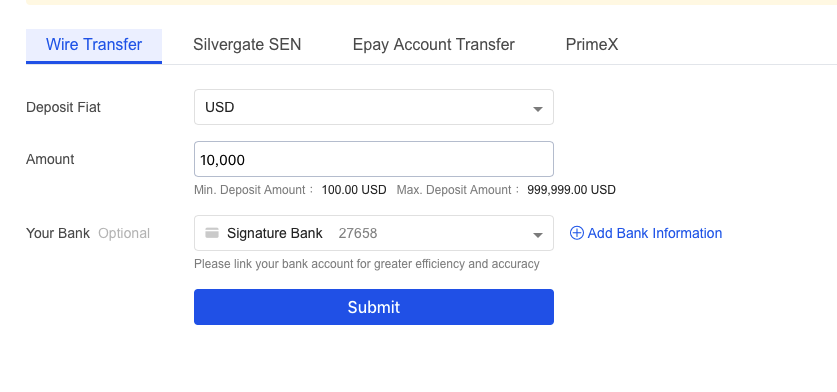
Task: Go to the Epay Account Transfer tab
Action: pos(433,44)
